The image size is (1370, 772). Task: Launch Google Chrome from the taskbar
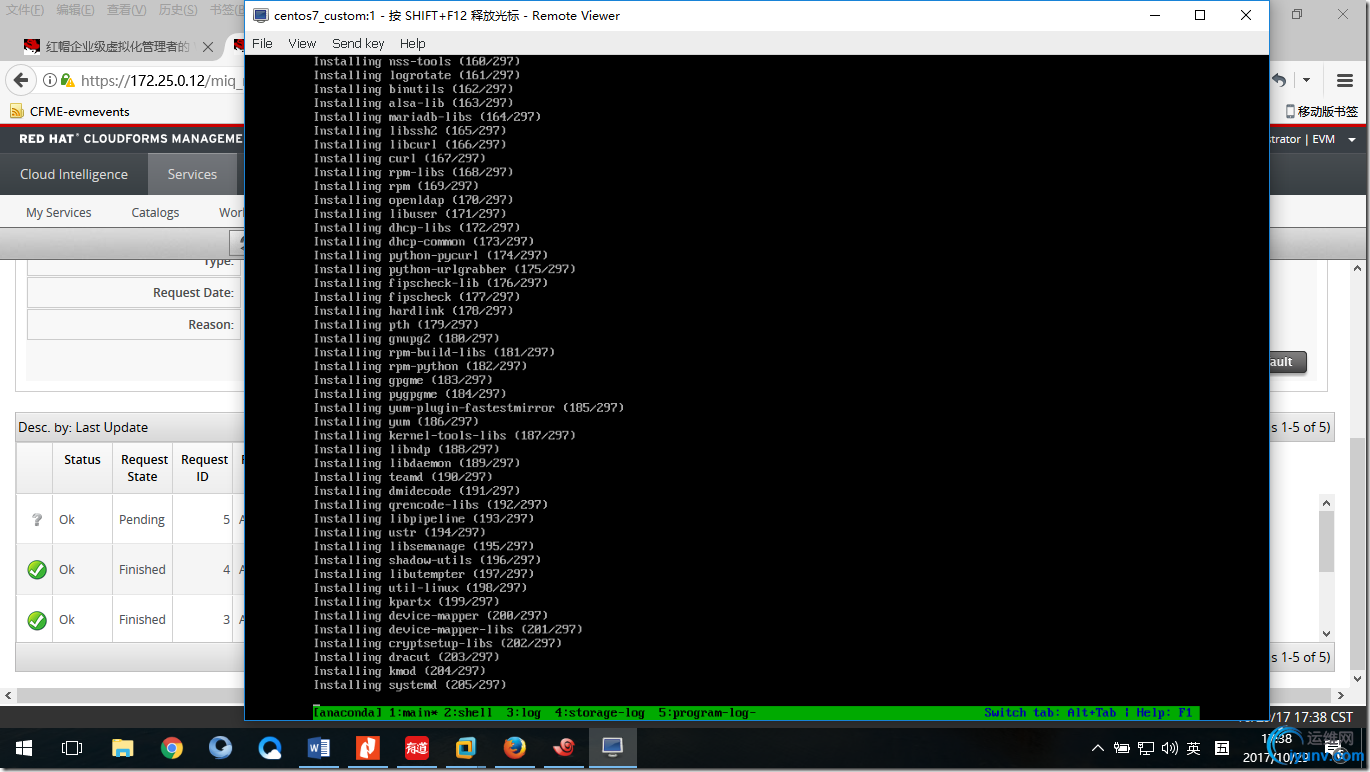point(172,748)
